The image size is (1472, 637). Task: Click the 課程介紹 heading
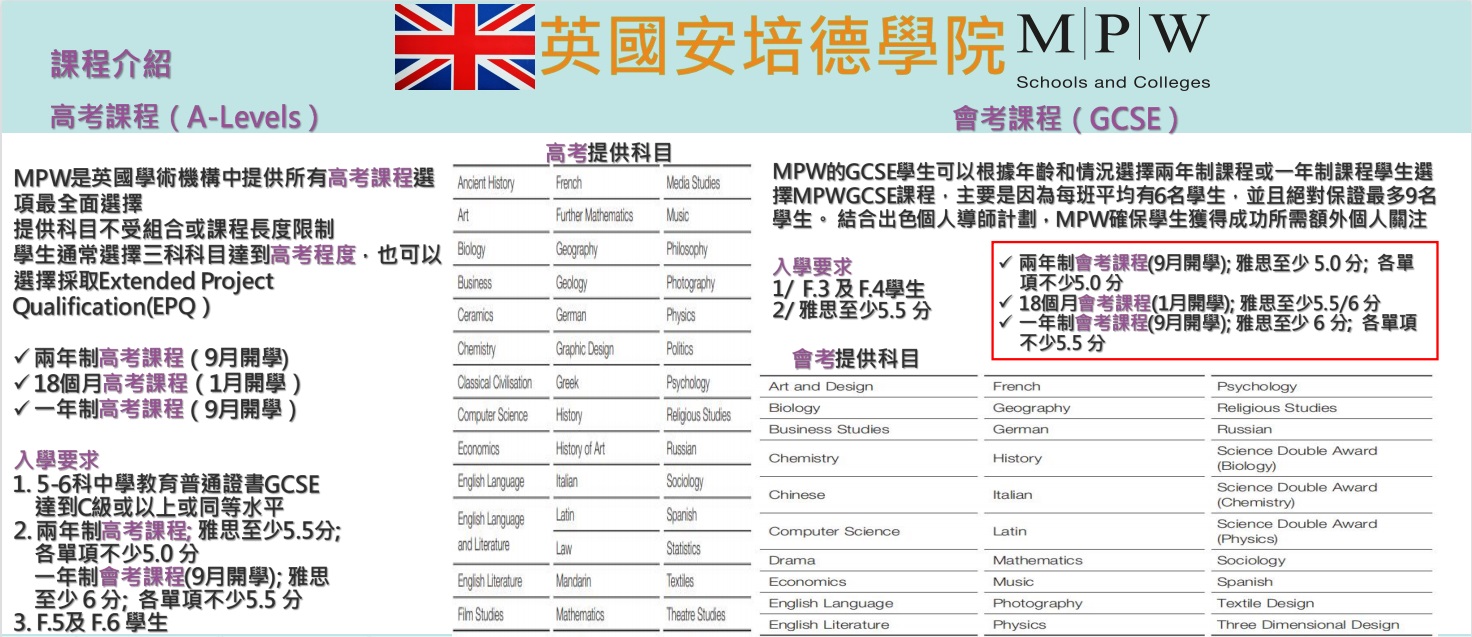[x=111, y=64]
